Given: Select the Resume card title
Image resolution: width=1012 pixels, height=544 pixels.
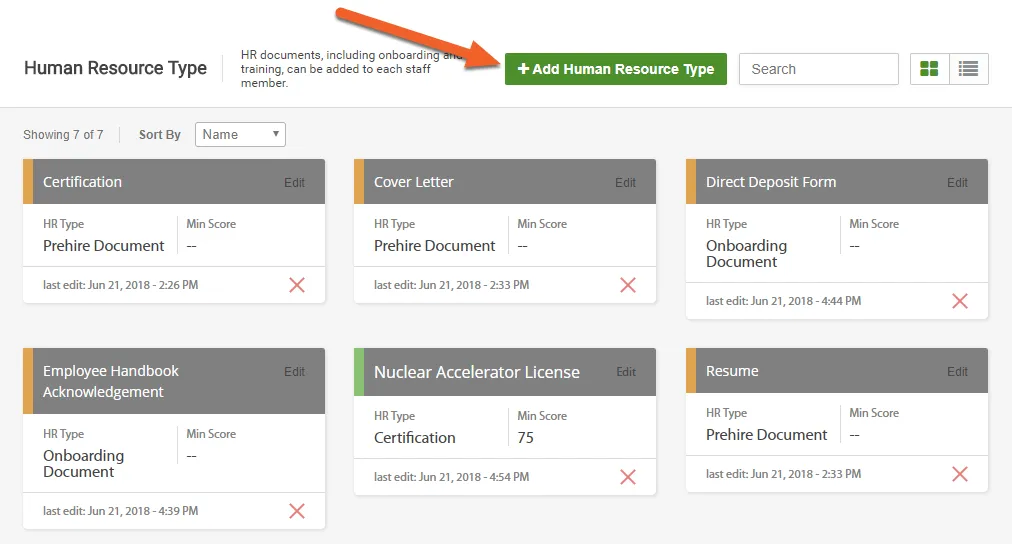Looking at the screenshot, I should click(x=732, y=371).
